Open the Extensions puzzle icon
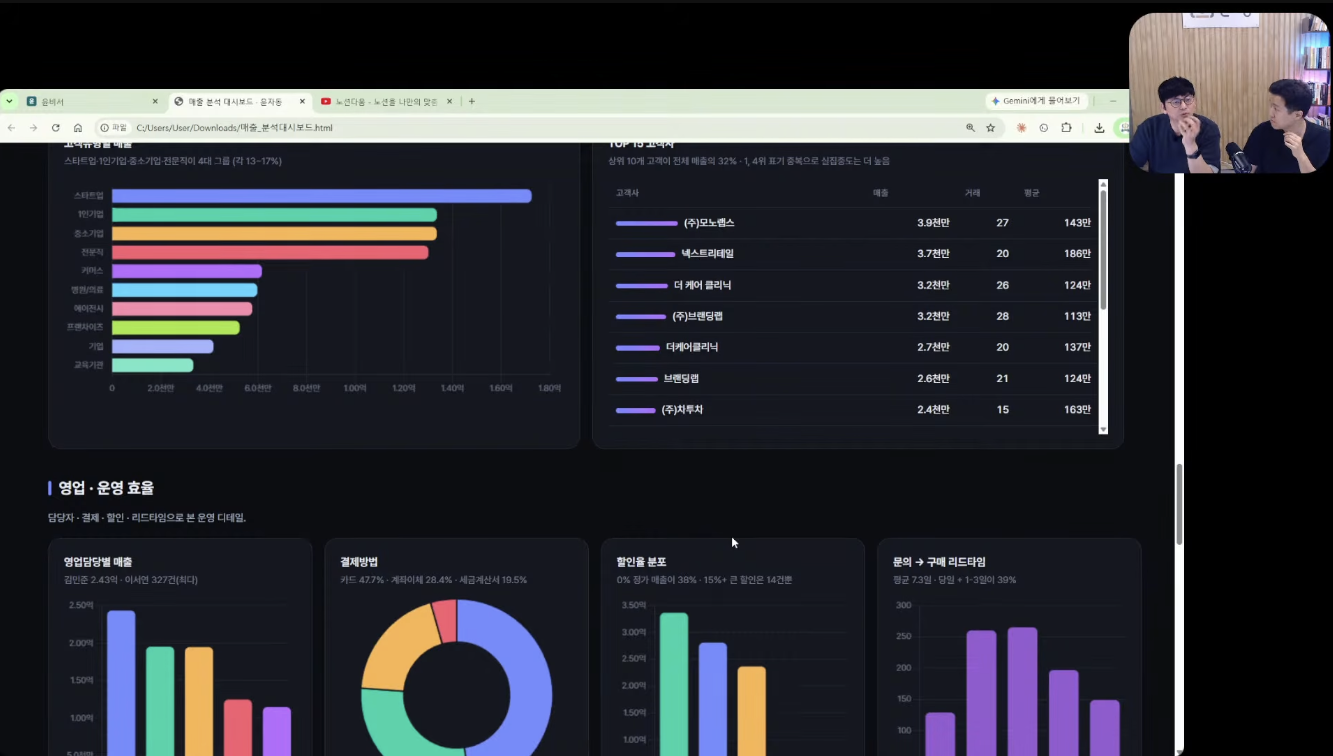 tap(1067, 128)
